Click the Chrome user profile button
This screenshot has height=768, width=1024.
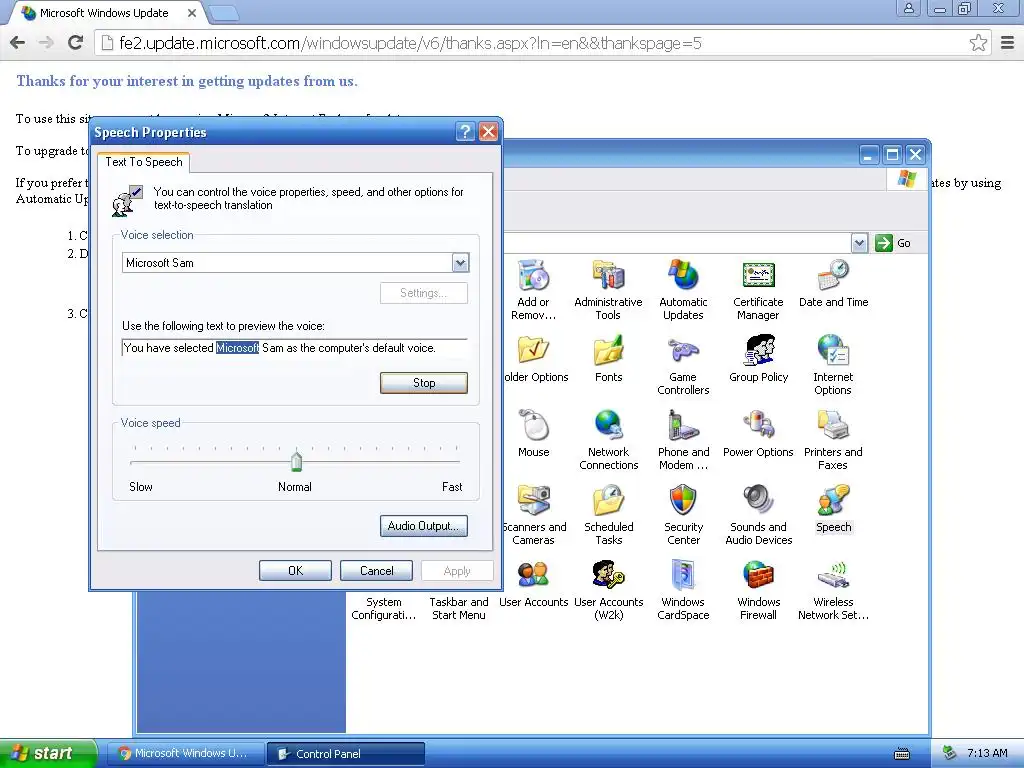click(908, 8)
